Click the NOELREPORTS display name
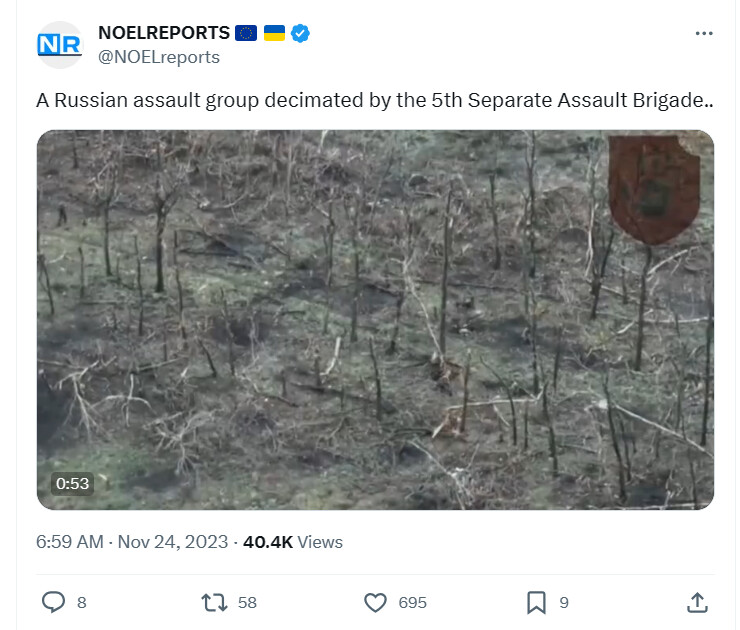 164,33
